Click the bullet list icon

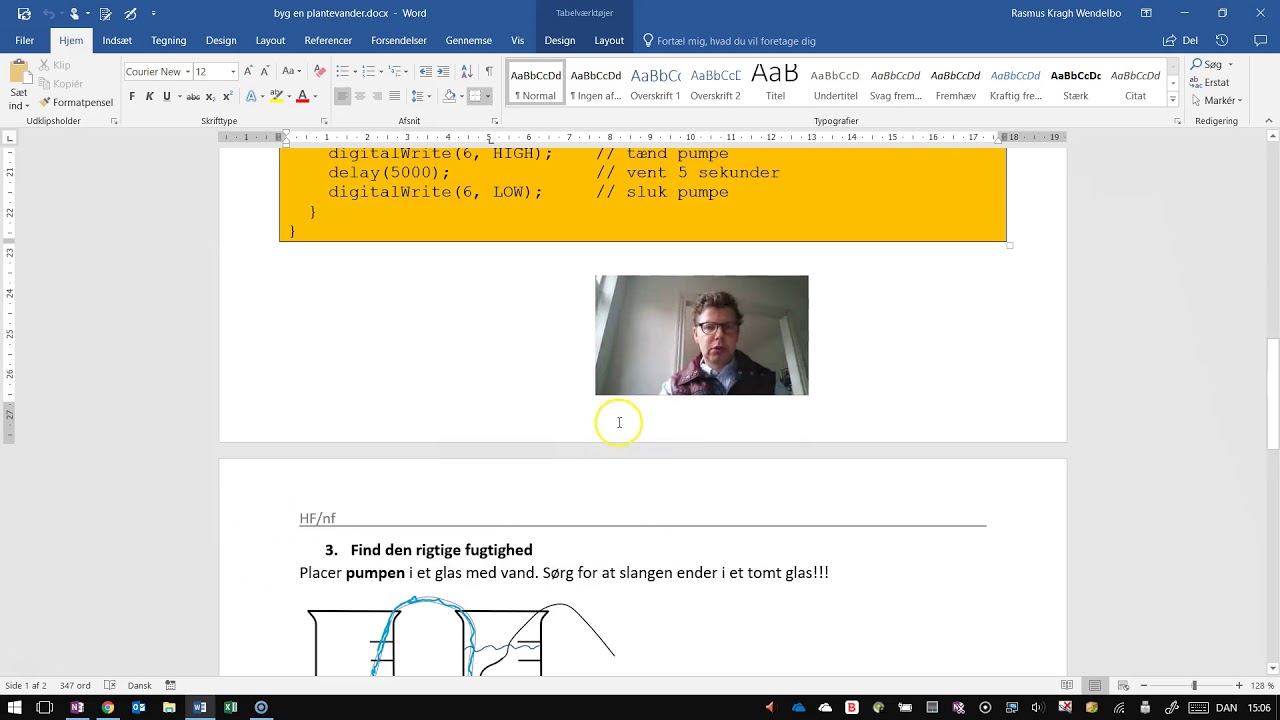click(x=342, y=71)
